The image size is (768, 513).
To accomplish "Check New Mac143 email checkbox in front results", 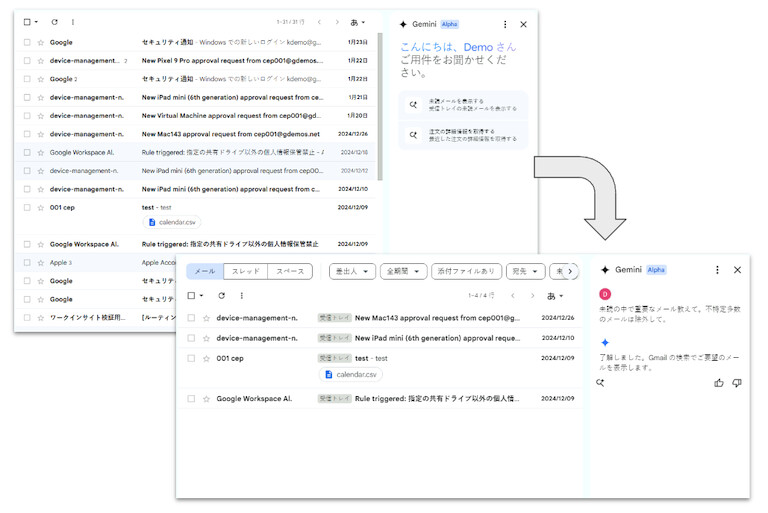I will 191,318.
